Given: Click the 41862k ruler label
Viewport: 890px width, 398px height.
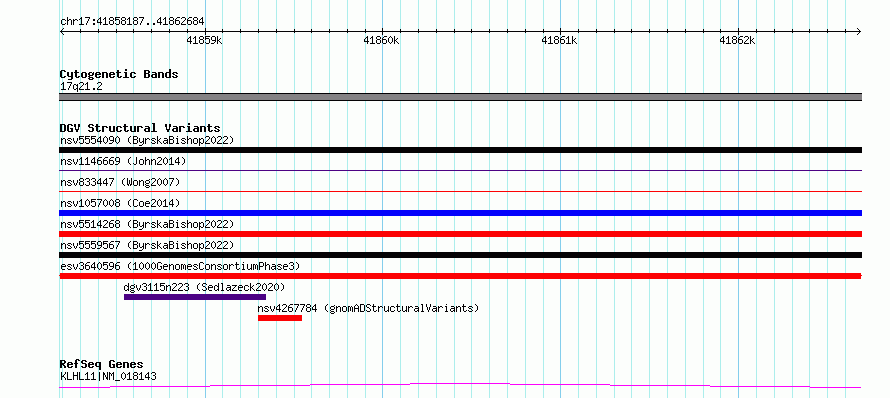Looking at the screenshot, I should click(737, 40).
